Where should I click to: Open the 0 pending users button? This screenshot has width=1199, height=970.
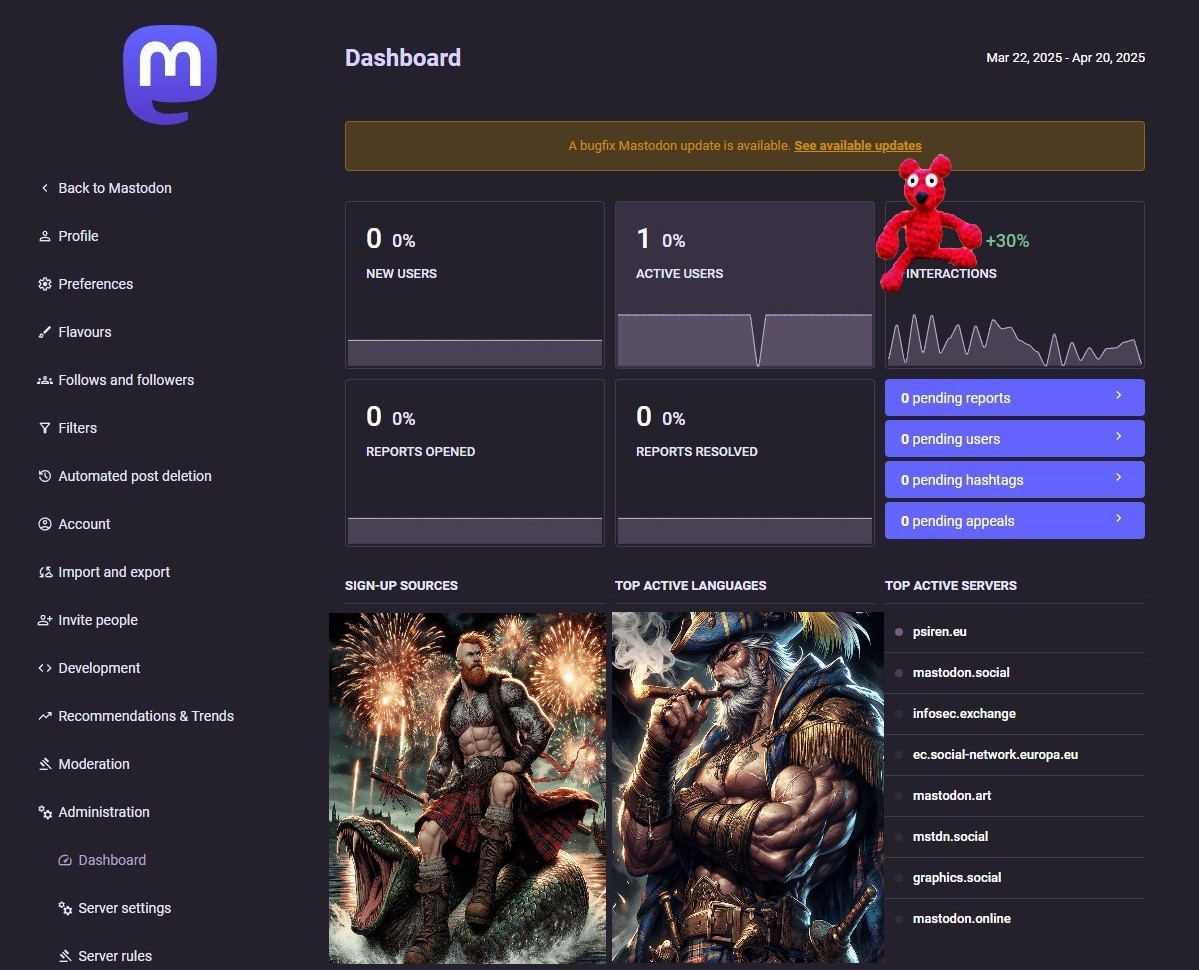click(1015, 439)
